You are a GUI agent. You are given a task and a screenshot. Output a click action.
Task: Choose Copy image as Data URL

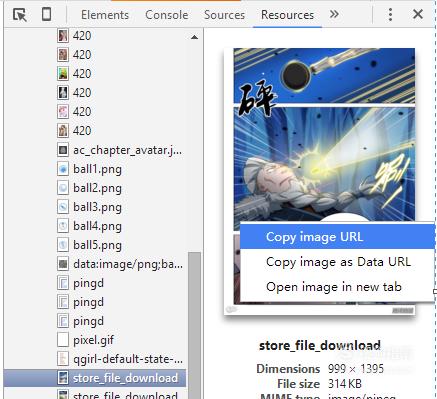(x=337, y=262)
